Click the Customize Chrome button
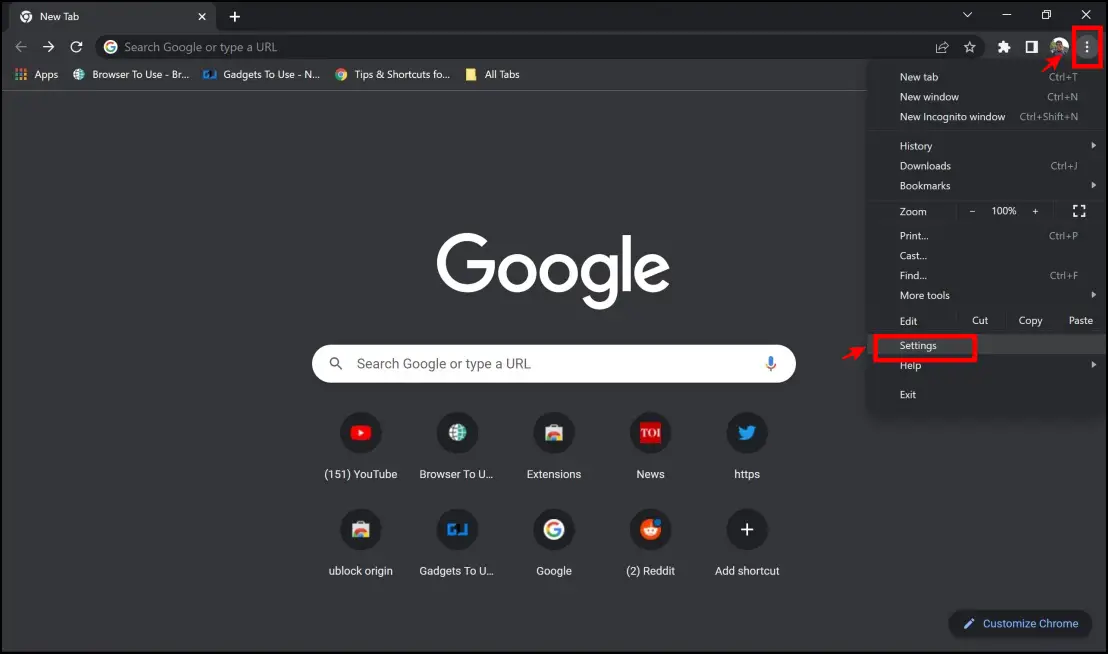 pyautogui.click(x=1020, y=624)
